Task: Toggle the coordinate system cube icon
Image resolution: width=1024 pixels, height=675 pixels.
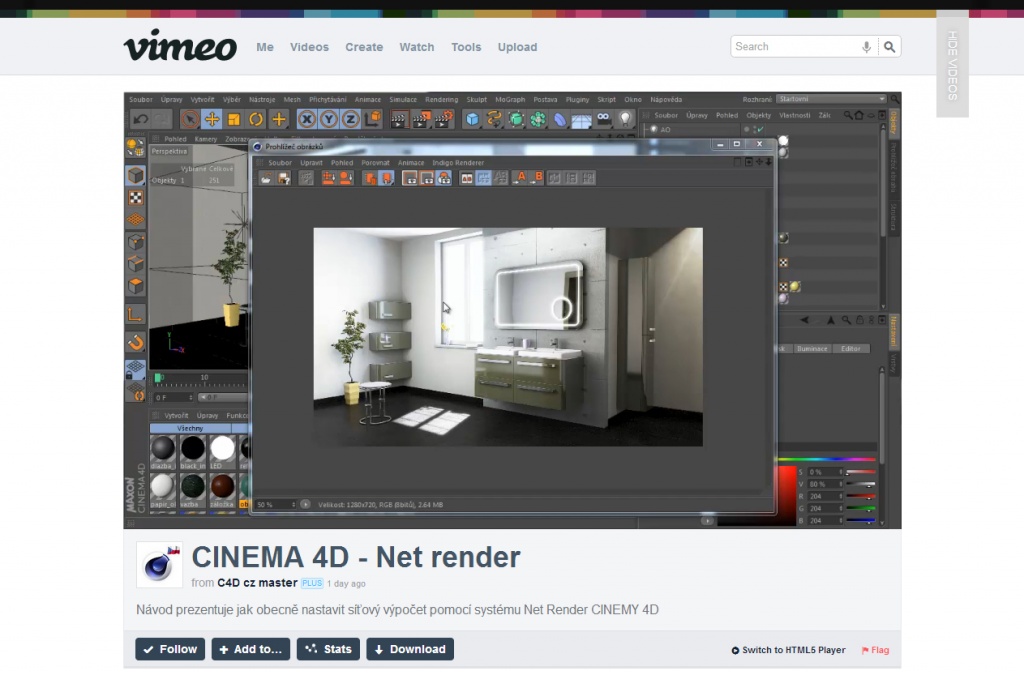Action: click(x=373, y=119)
